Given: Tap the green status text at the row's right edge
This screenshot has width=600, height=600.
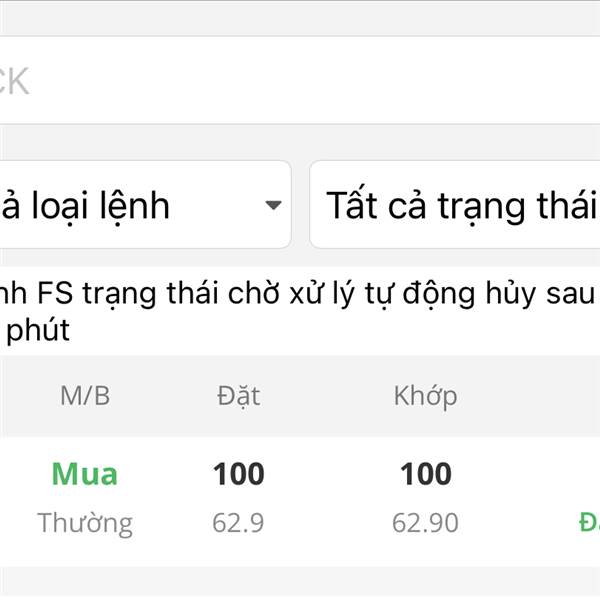Looking at the screenshot, I should point(589,521).
